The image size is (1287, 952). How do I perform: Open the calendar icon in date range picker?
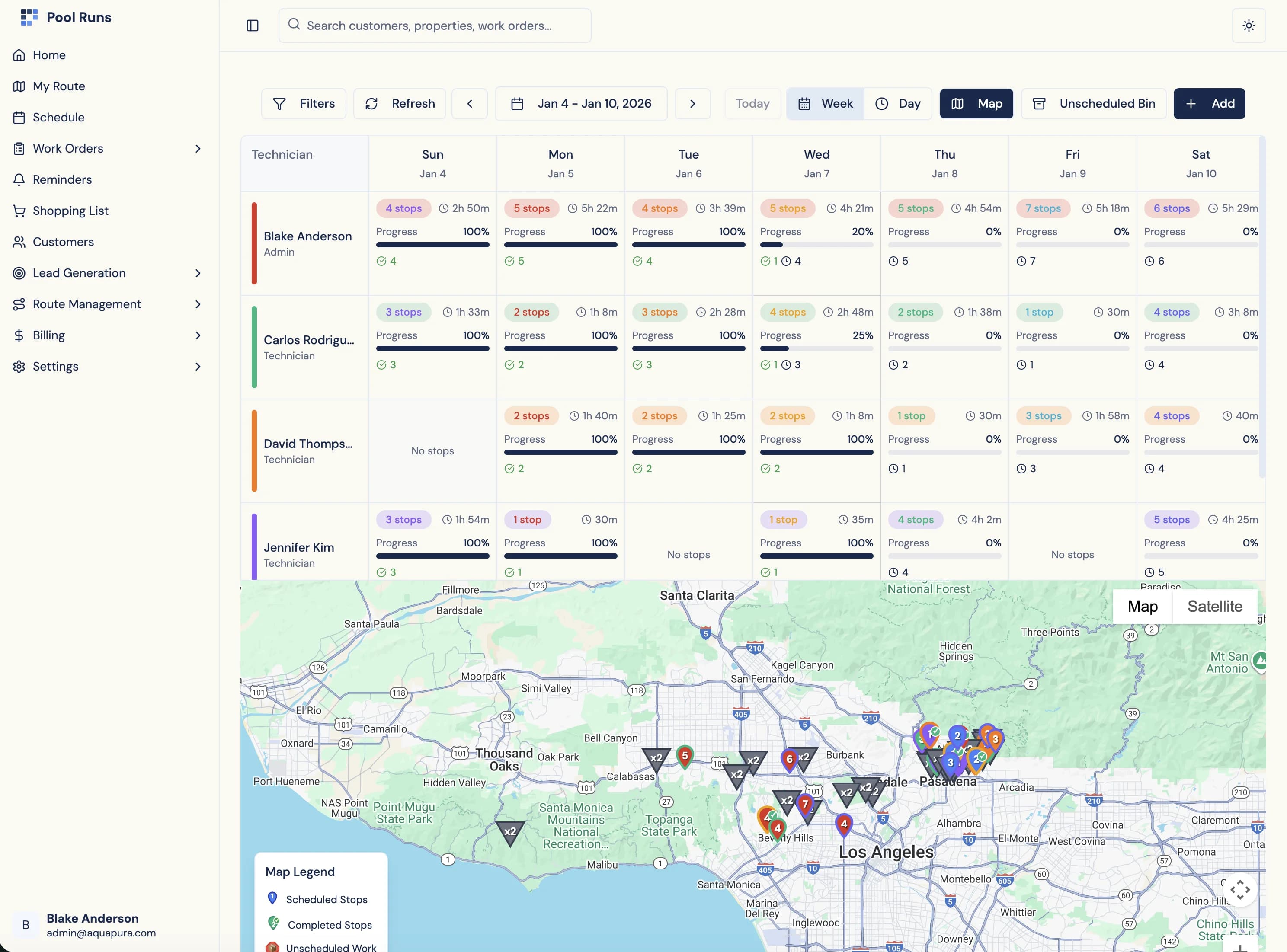pyautogui.click(x=517, y=104)
